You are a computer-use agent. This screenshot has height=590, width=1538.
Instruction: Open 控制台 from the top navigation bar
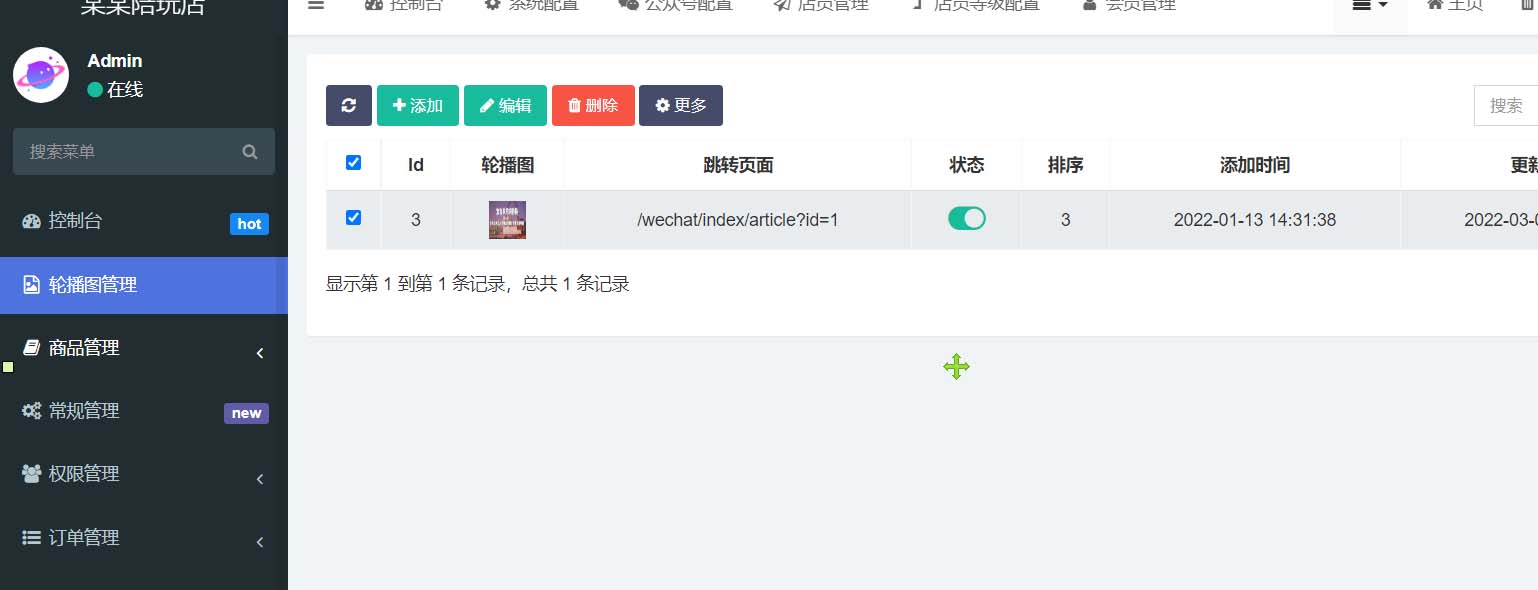click(404, 5)
